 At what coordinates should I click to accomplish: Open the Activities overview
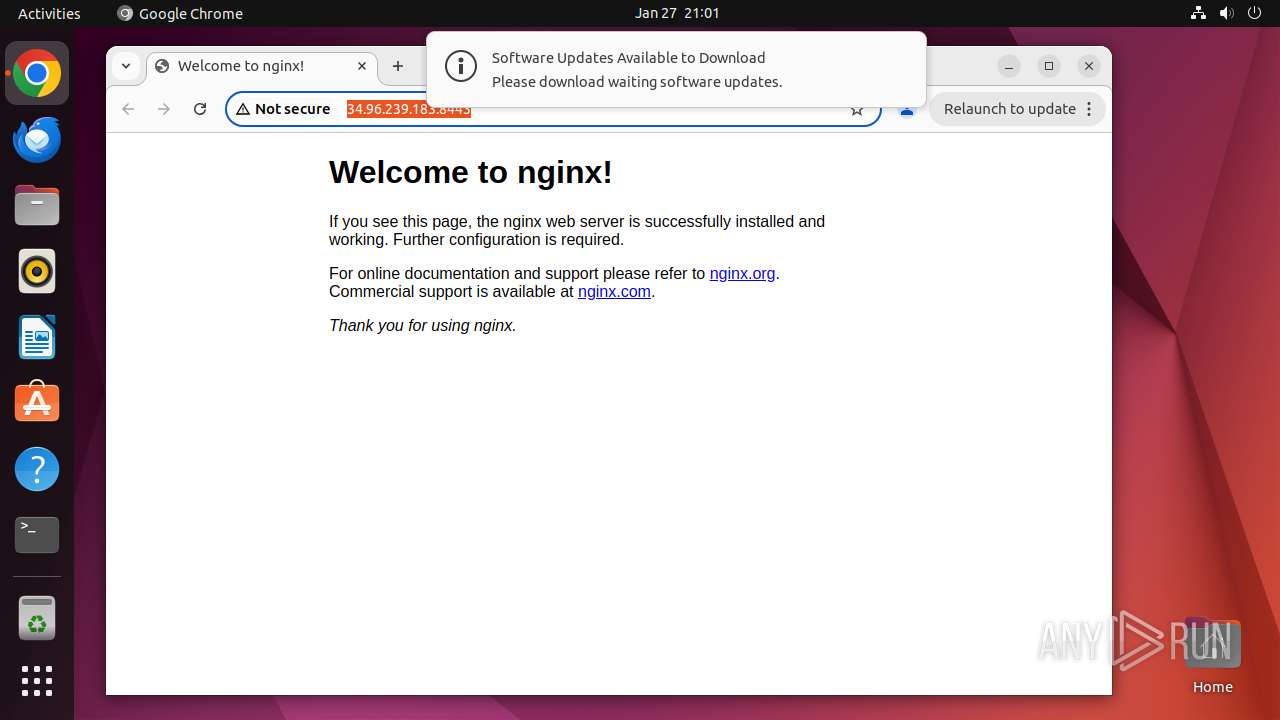point(49,13)
